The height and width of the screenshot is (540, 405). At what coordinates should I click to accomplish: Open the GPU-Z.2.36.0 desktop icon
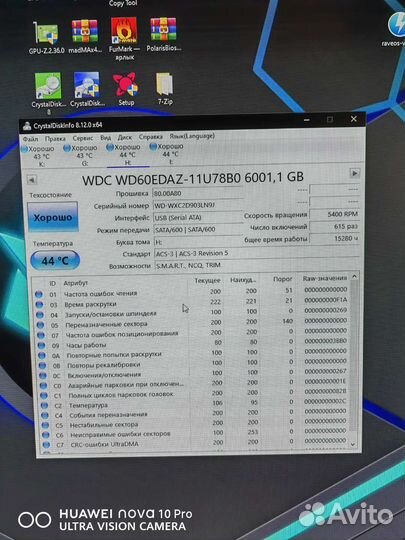click(46, 37)
